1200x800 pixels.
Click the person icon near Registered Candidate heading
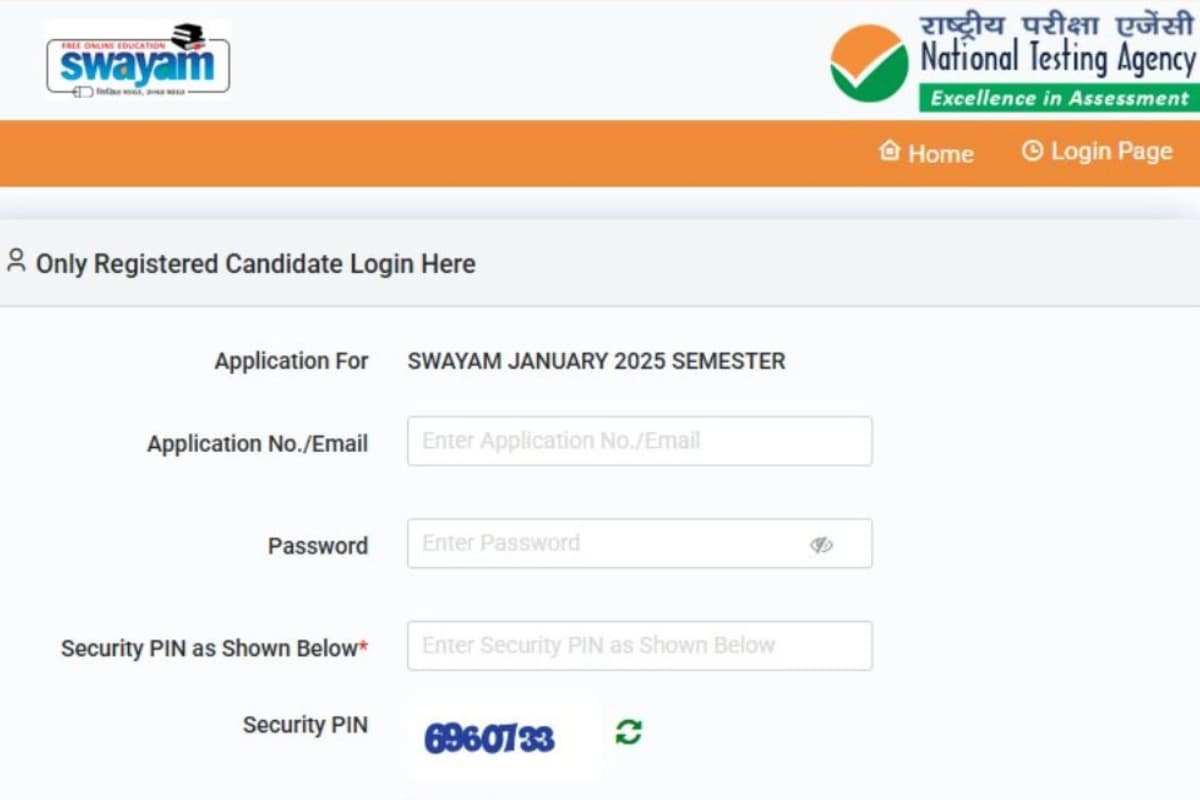coord(15,260)
